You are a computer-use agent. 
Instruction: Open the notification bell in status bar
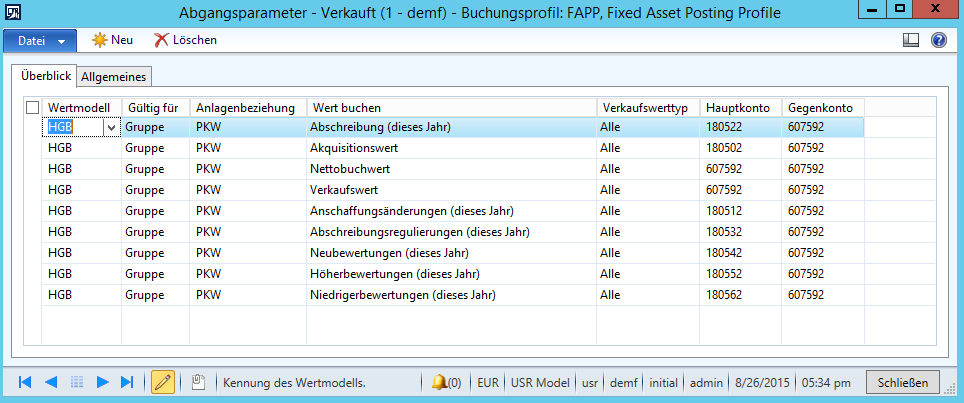[x=445, y=382]
